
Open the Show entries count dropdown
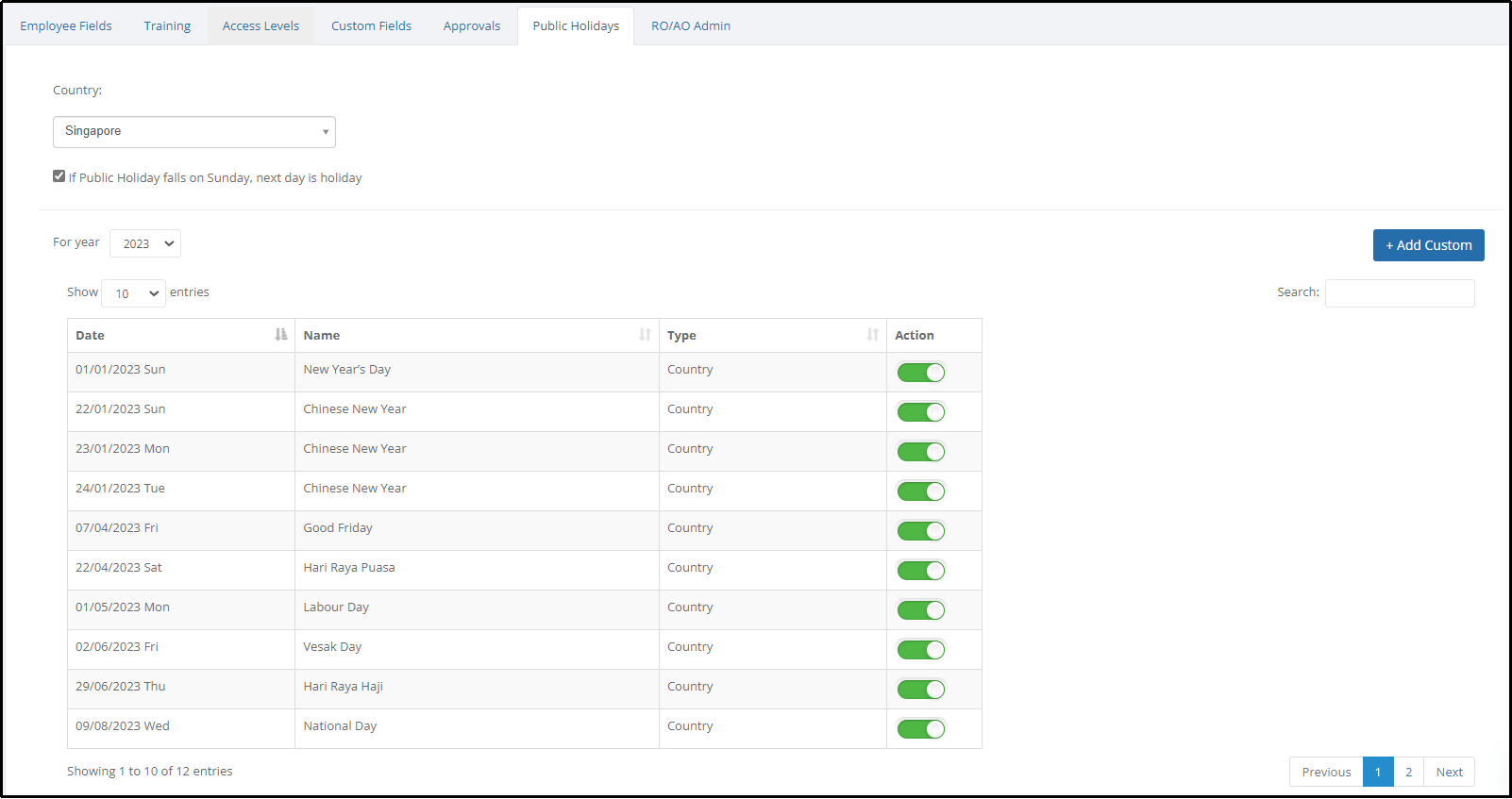coord(133,293)
